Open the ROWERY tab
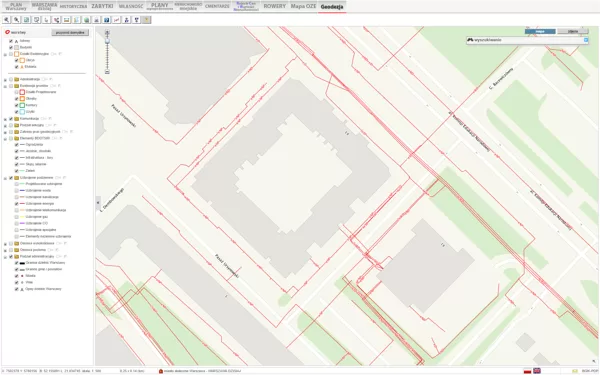The height and width of the screenshot is (375, 600). tap(275, 6)
